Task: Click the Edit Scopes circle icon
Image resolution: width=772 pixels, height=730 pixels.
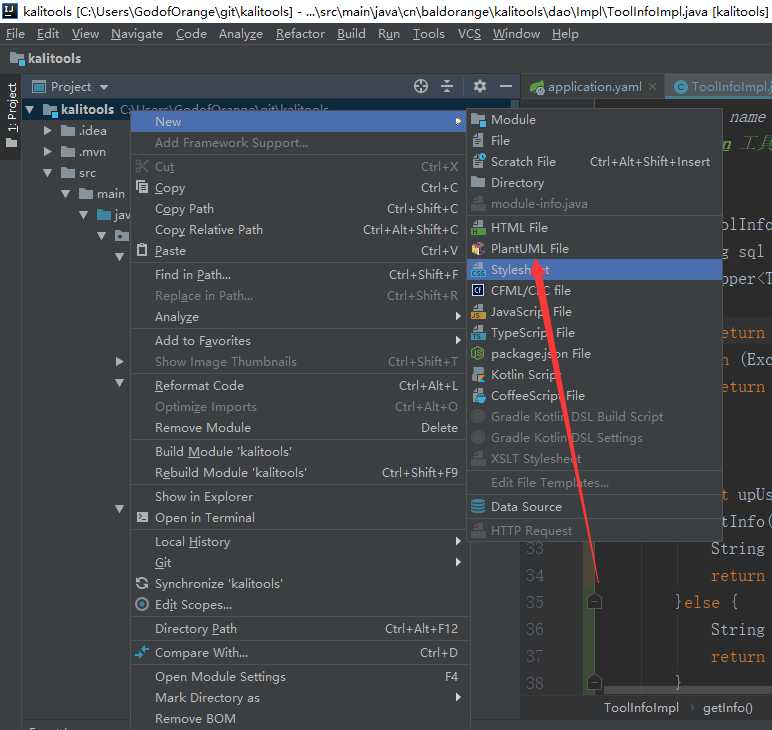Action: (142, 604)
